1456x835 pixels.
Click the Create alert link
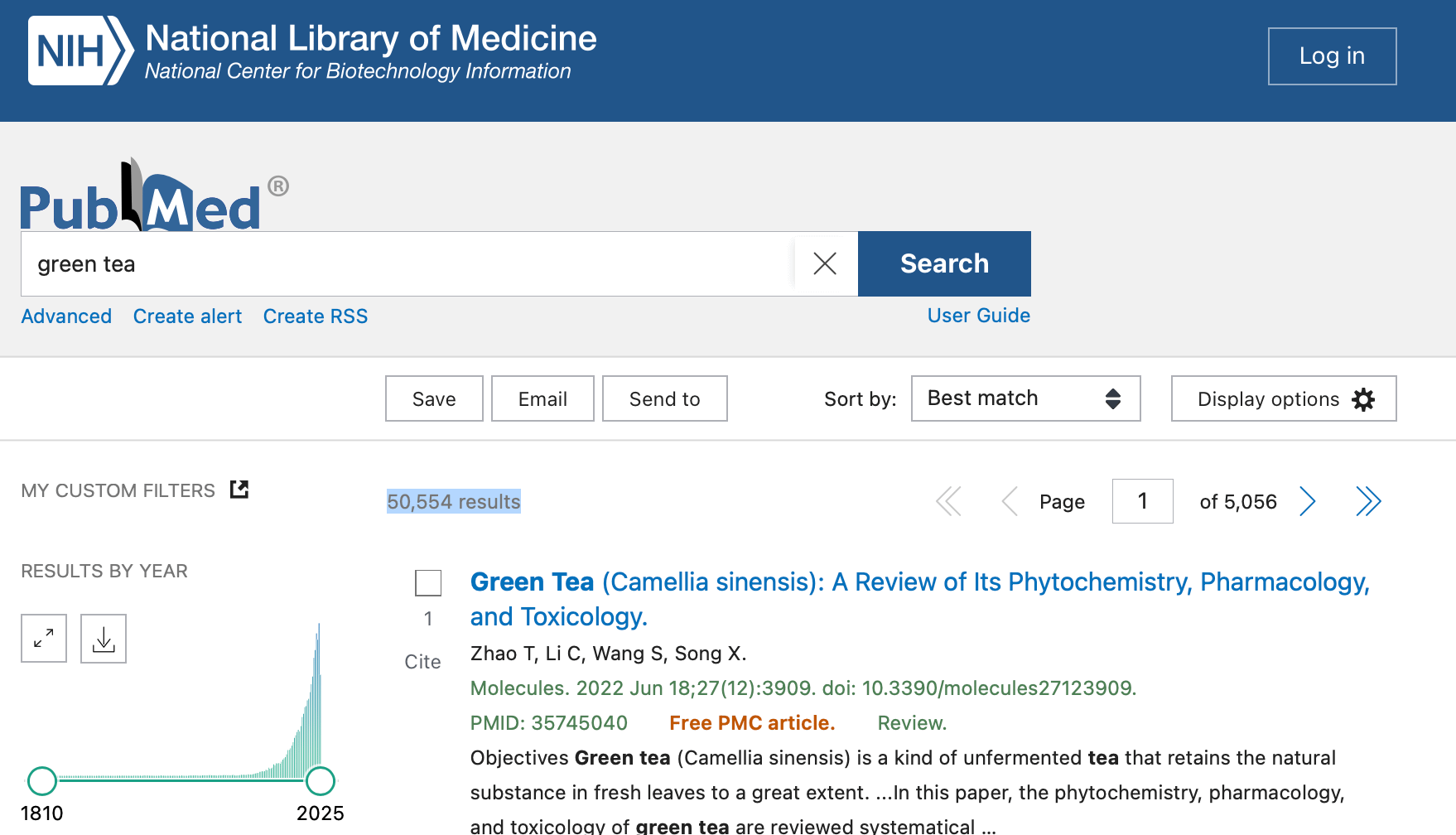coord(187,316)
